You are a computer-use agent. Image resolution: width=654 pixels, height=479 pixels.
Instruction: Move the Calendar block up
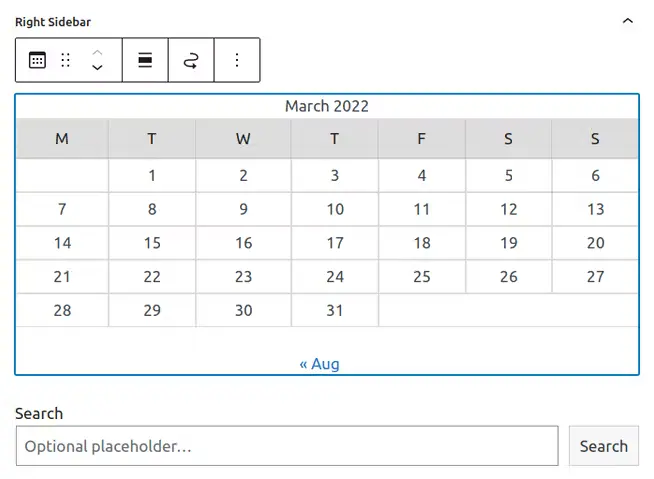pyautogui.click(x=97, y=52)
